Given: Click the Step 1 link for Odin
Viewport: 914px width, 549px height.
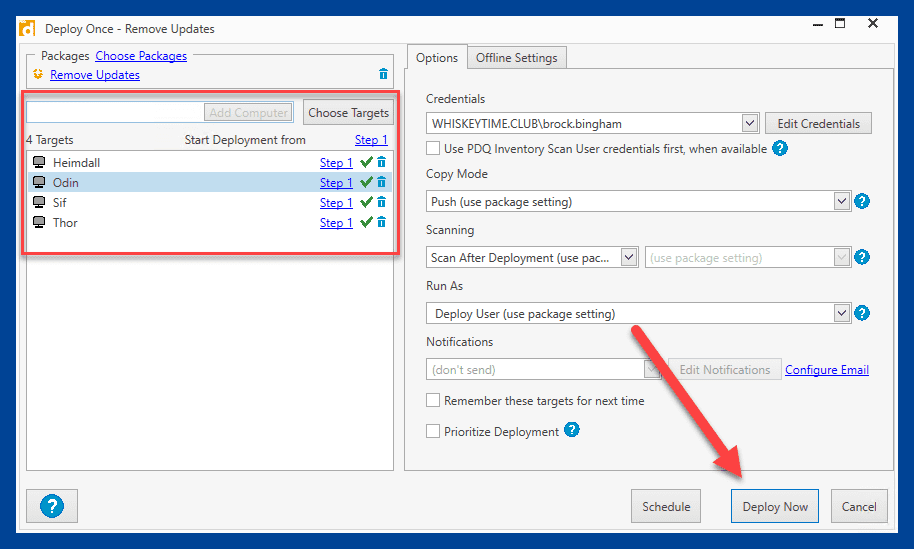Looking at the screenshot, I should (x=336, y=182).
